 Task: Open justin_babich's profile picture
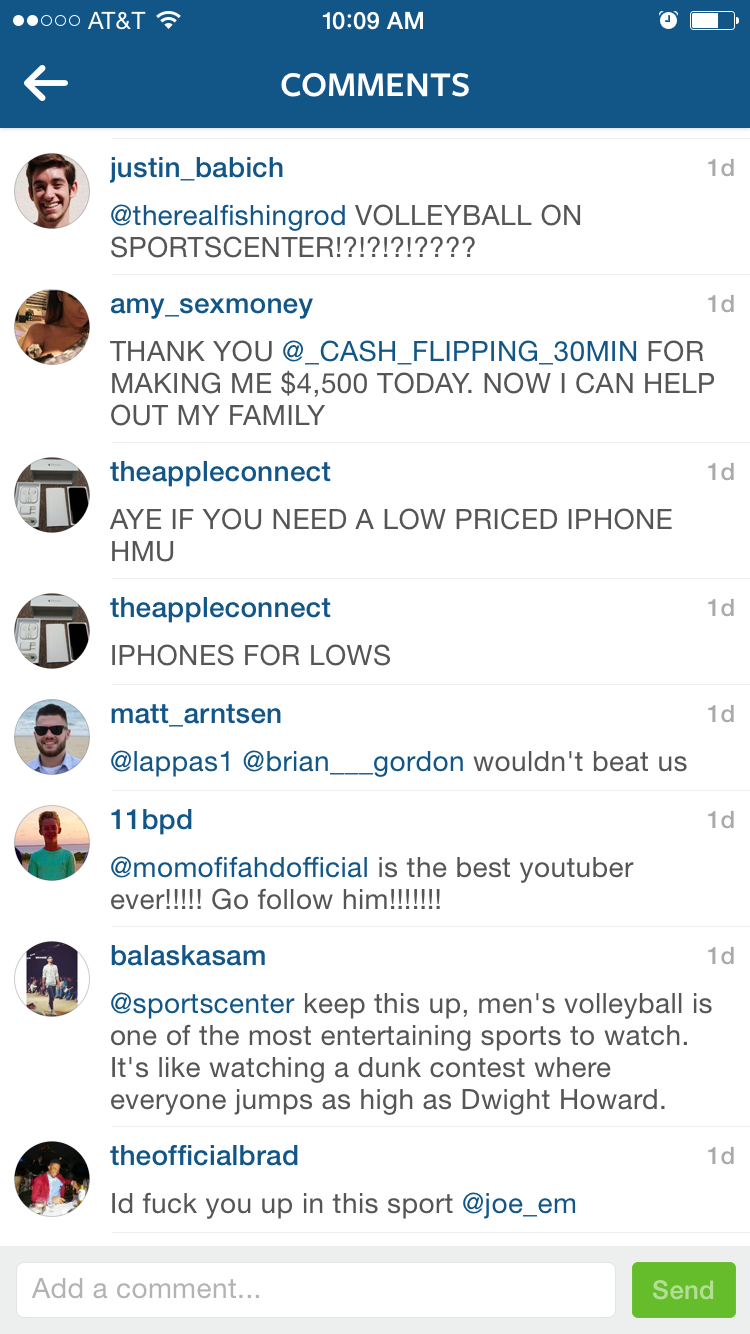point(52,191)
